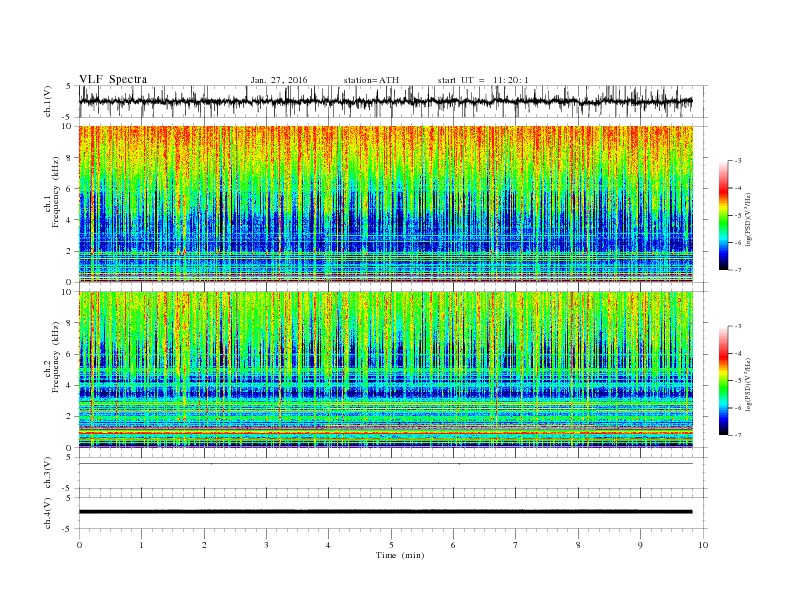Click the ch.1 PSD color bar
Image resolution: width=792 pixels, height=612 pixels.
(x=724, y=215)
